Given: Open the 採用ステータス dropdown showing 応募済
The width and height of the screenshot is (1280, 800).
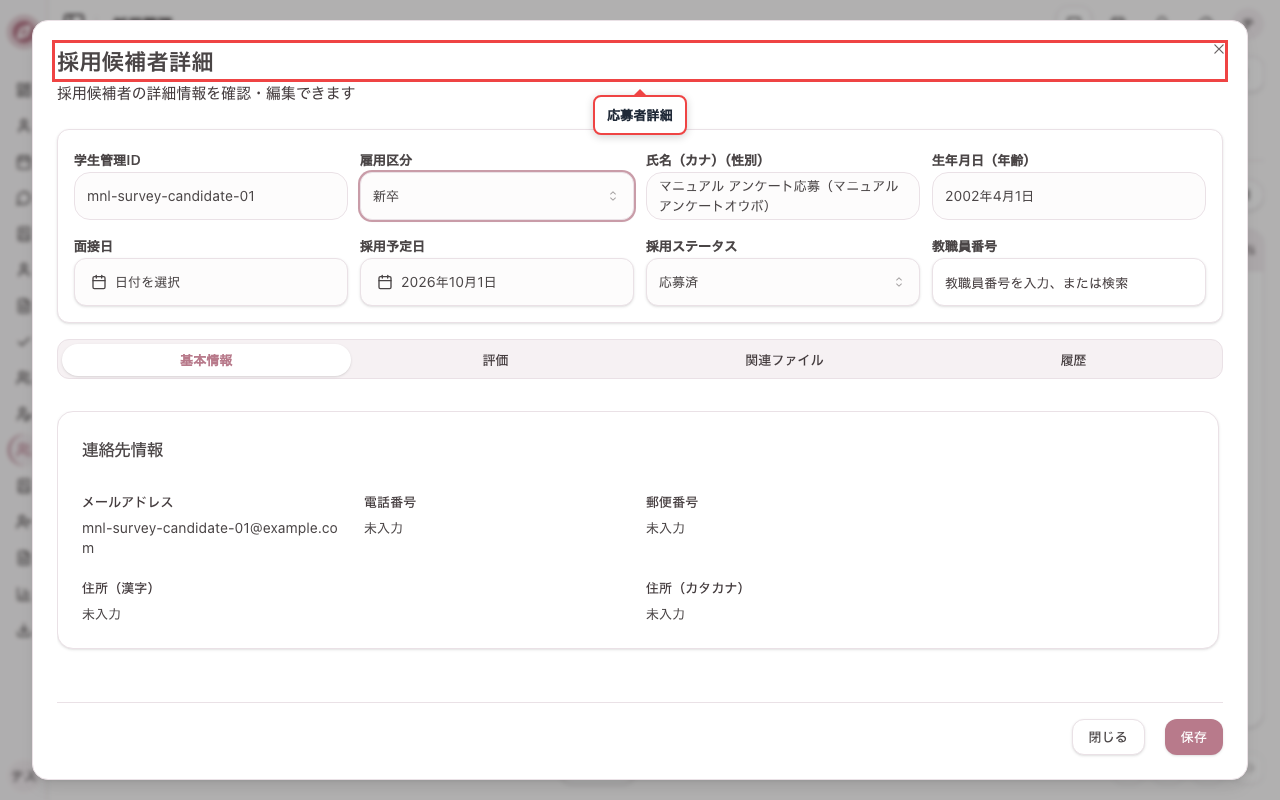Looking at the screenshot, I should coord(783,282).
